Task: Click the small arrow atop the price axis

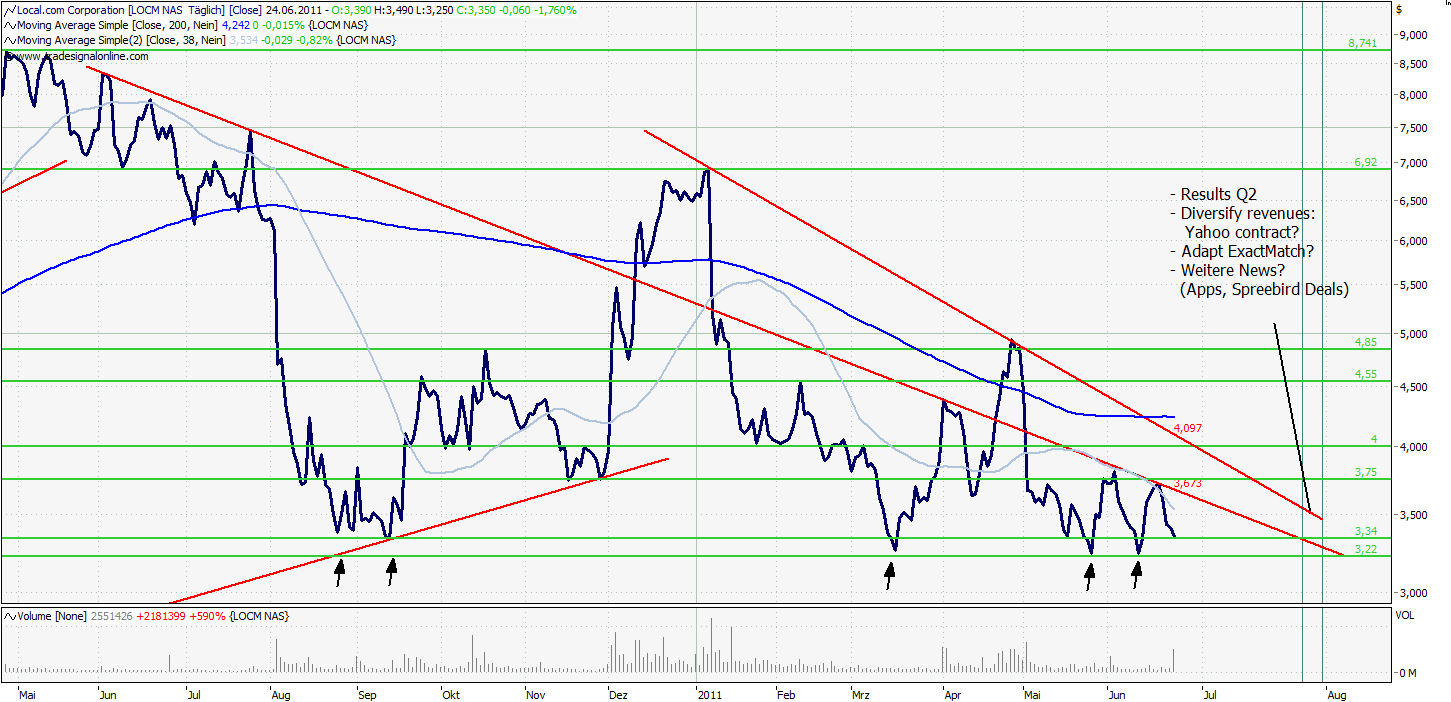Action: (x=1398, y=9)
